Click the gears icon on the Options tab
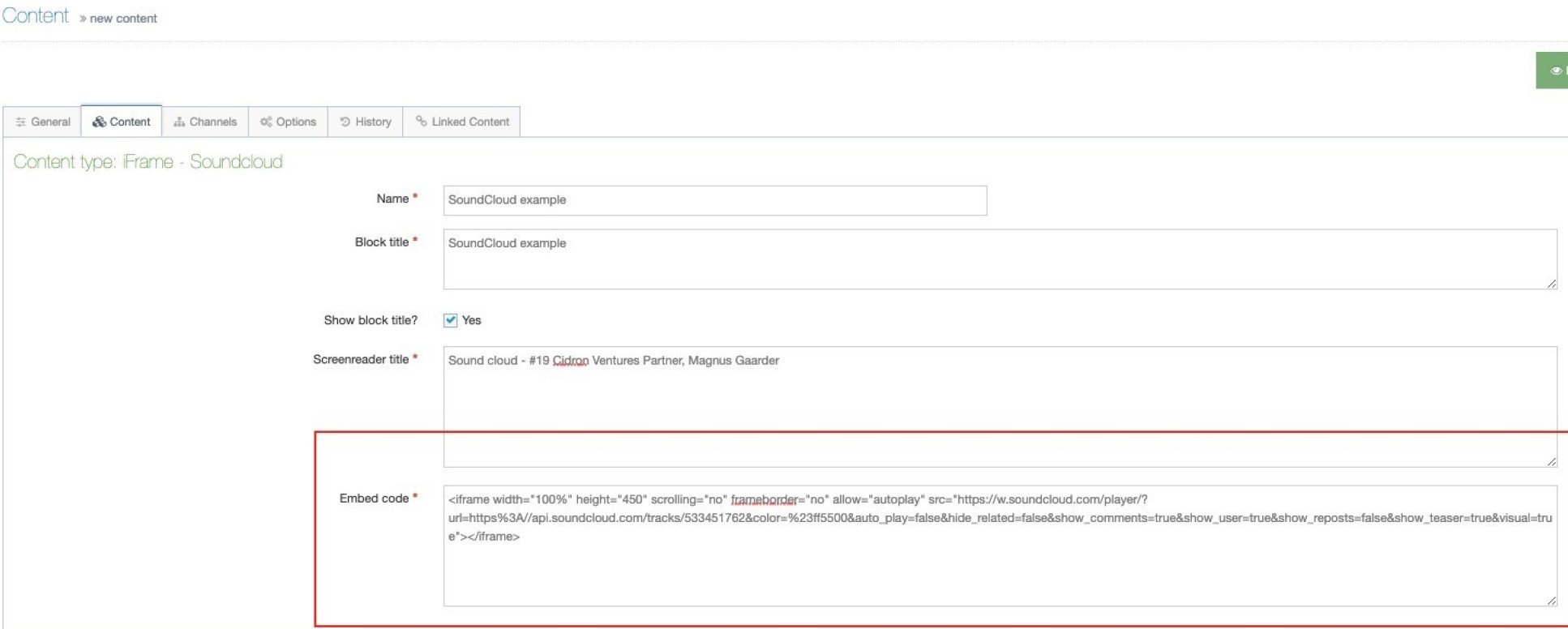 coord(266,122)
